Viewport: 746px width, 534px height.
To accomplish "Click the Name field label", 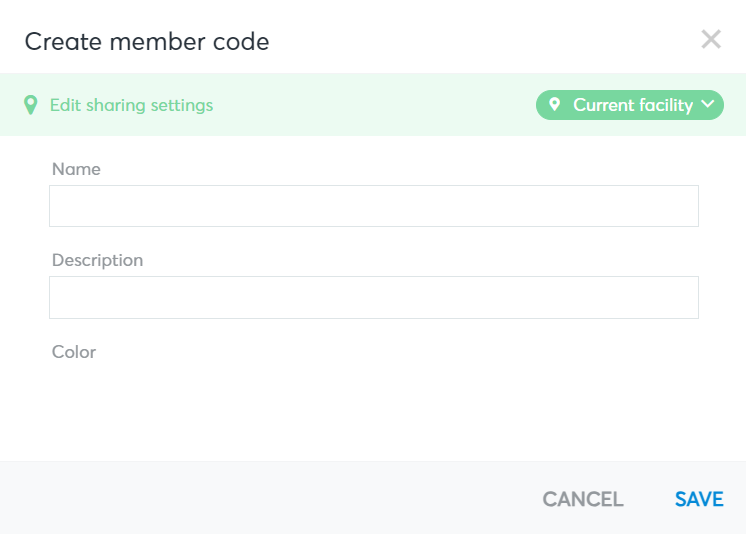I will [x=76, y=169].
